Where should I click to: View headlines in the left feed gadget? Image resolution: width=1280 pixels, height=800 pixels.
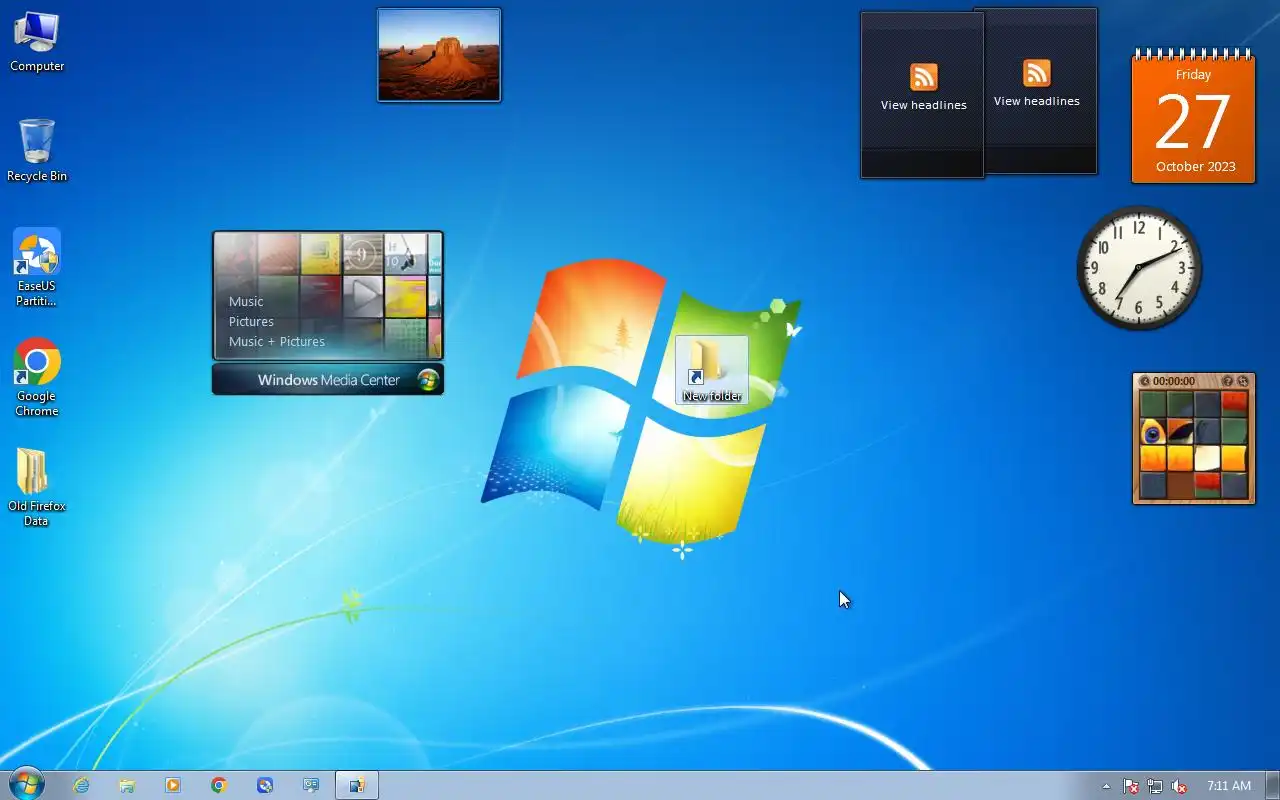(x=923, y=105)
